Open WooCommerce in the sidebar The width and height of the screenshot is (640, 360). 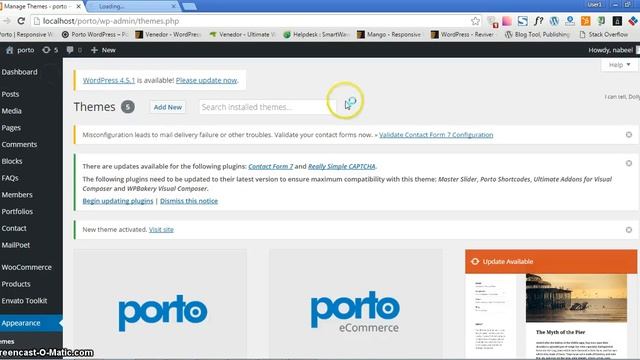click(27, 267)
